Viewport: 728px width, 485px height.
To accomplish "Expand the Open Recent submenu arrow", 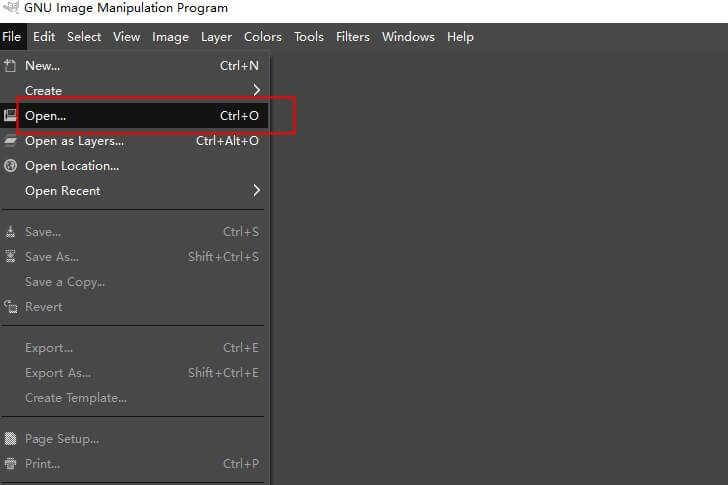I will [x=256, y=190].
